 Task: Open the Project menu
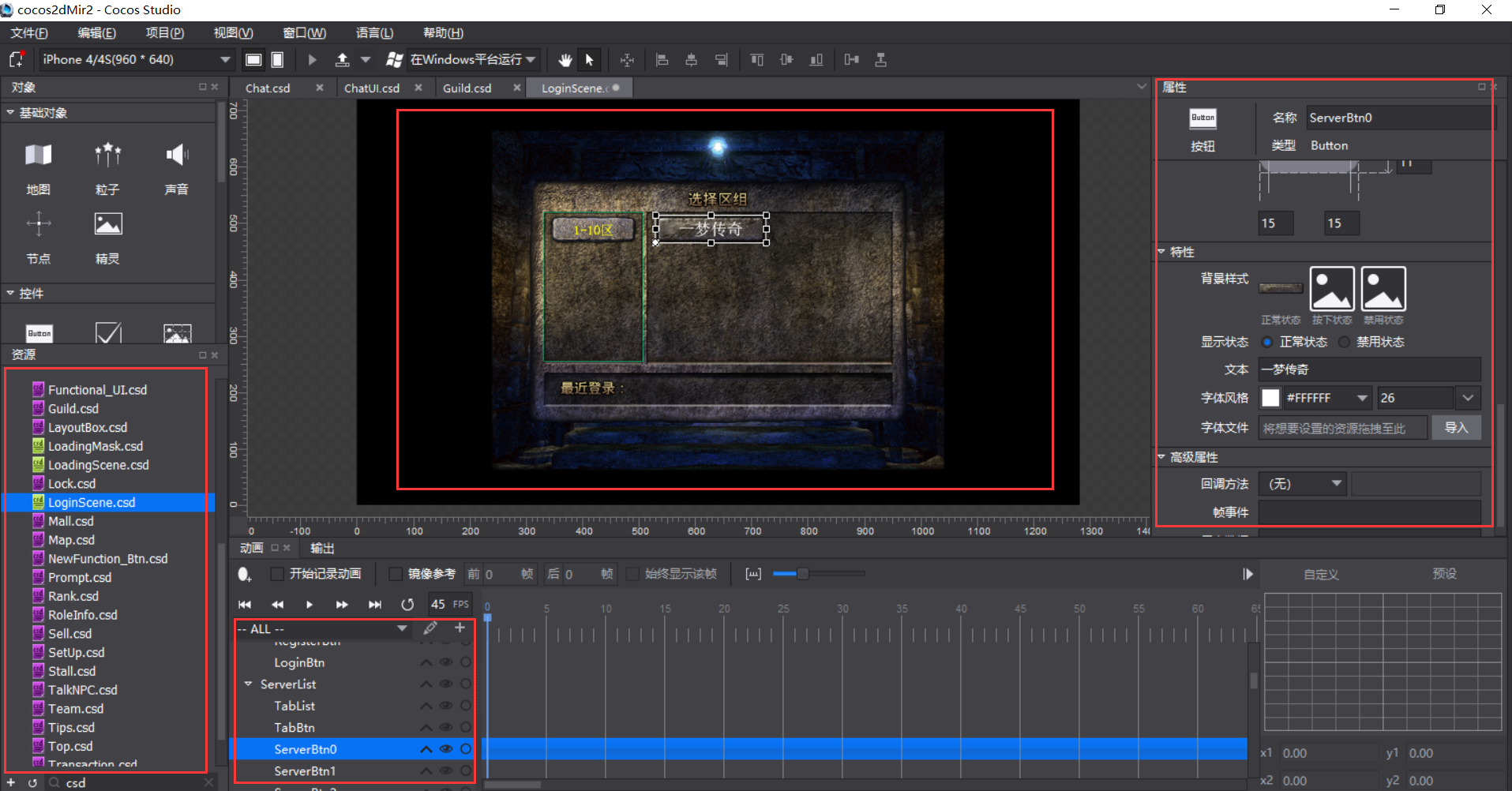click(165, 33)
